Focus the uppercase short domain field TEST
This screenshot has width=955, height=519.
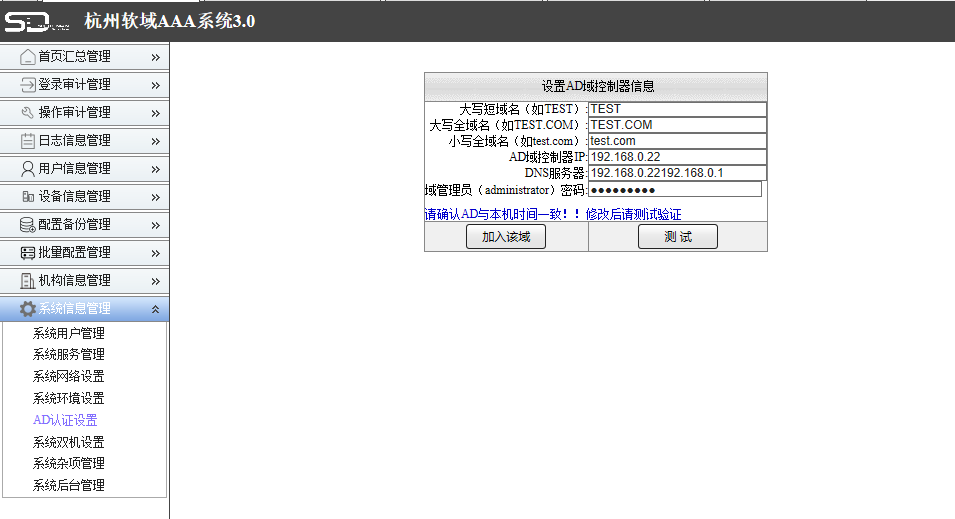point(677,109)
